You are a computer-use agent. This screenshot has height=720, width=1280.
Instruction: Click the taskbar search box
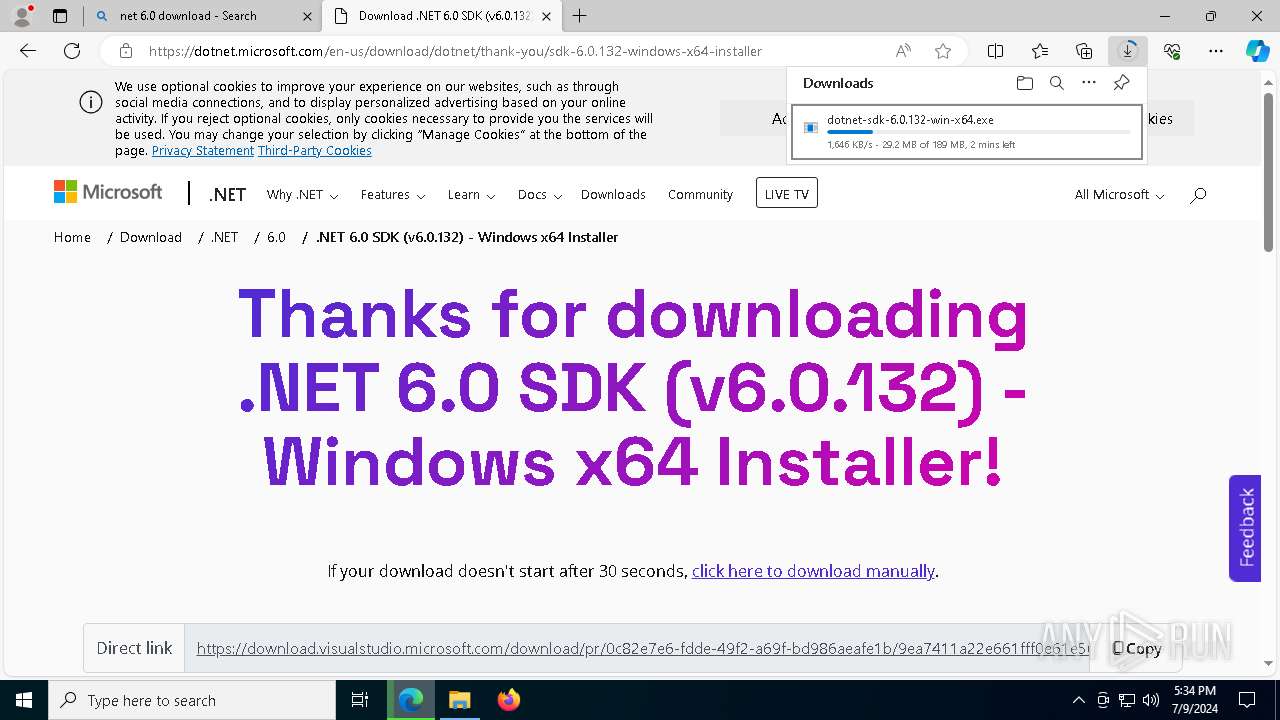192,700
